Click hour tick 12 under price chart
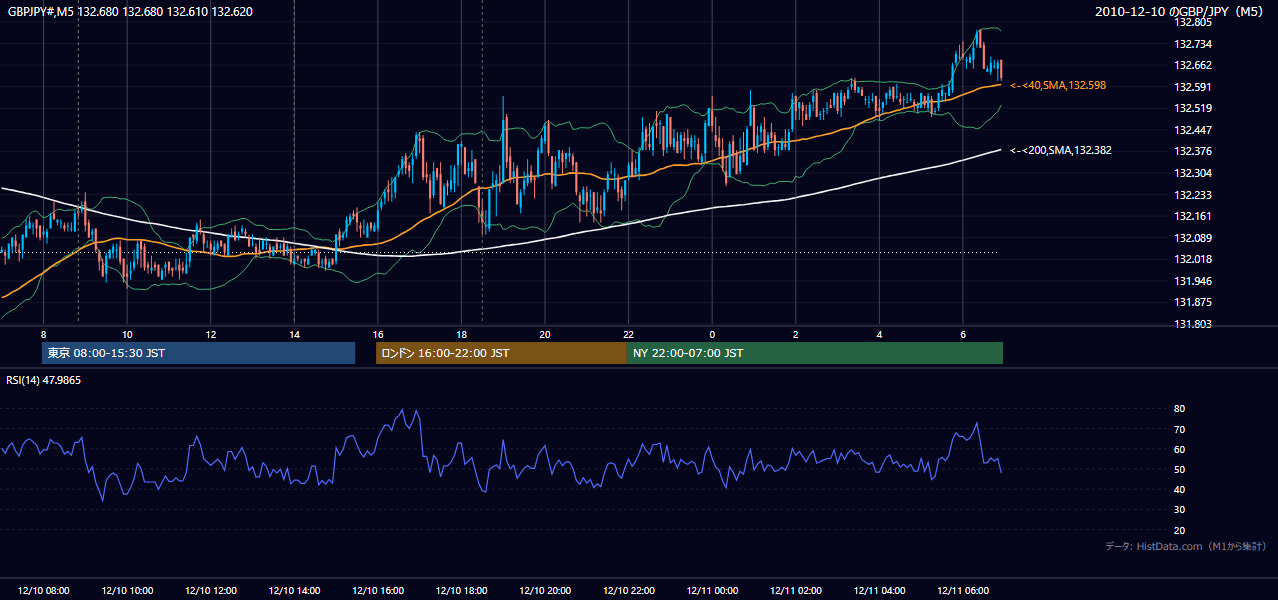The width and height of the screenshot is (1278, 600). pyautogui.click(x=210, y=334)
